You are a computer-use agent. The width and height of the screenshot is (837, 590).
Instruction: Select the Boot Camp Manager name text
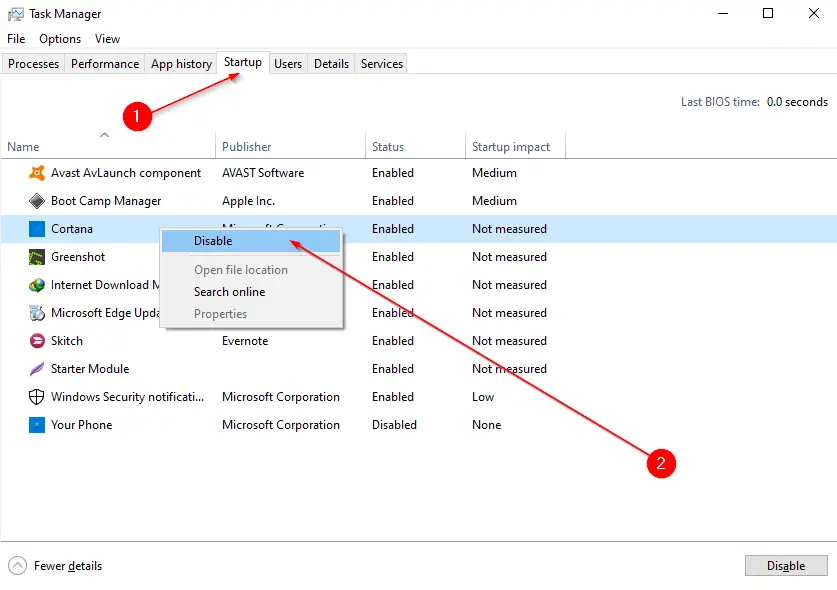(106, 201)
